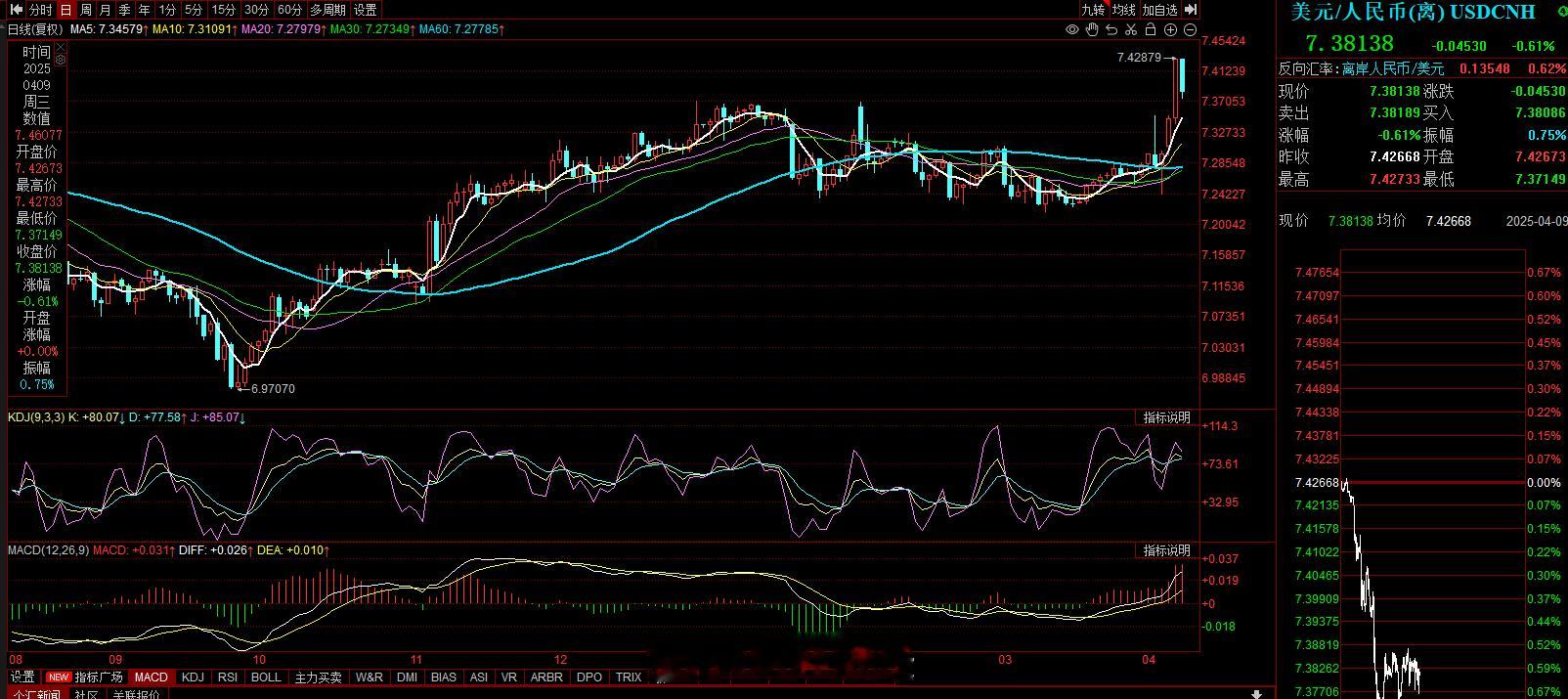This screenshot has height=699, width=1568.
Task: Select the 年 yearly period
Action: [145, 10]
